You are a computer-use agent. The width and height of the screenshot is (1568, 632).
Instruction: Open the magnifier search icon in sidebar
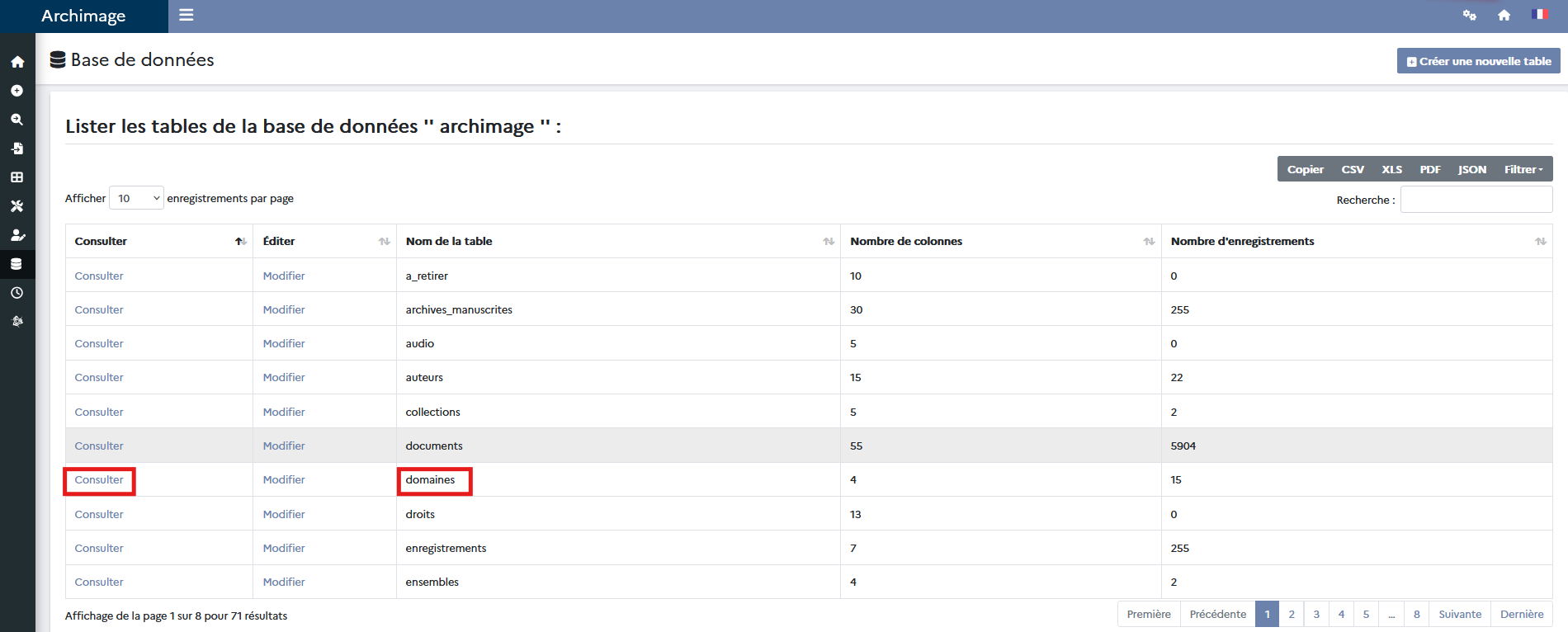[x=17, y=120]
